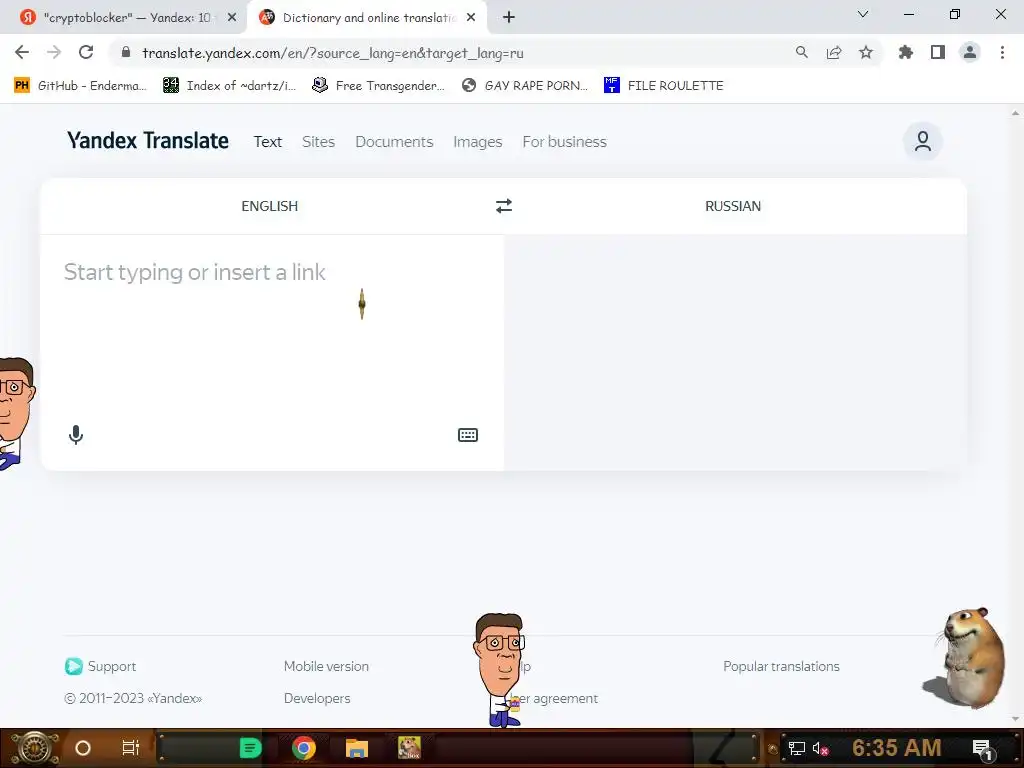Toggle the browser side panel
Image resolution: width=1024 pixels, height=768 pixels.
coord(937,52)
